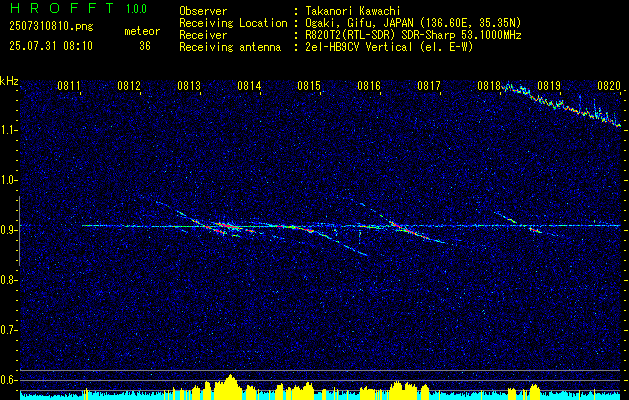Click the 1.1 kHz axis label
This screenshot has height=400, width=629.
(8, 130)
